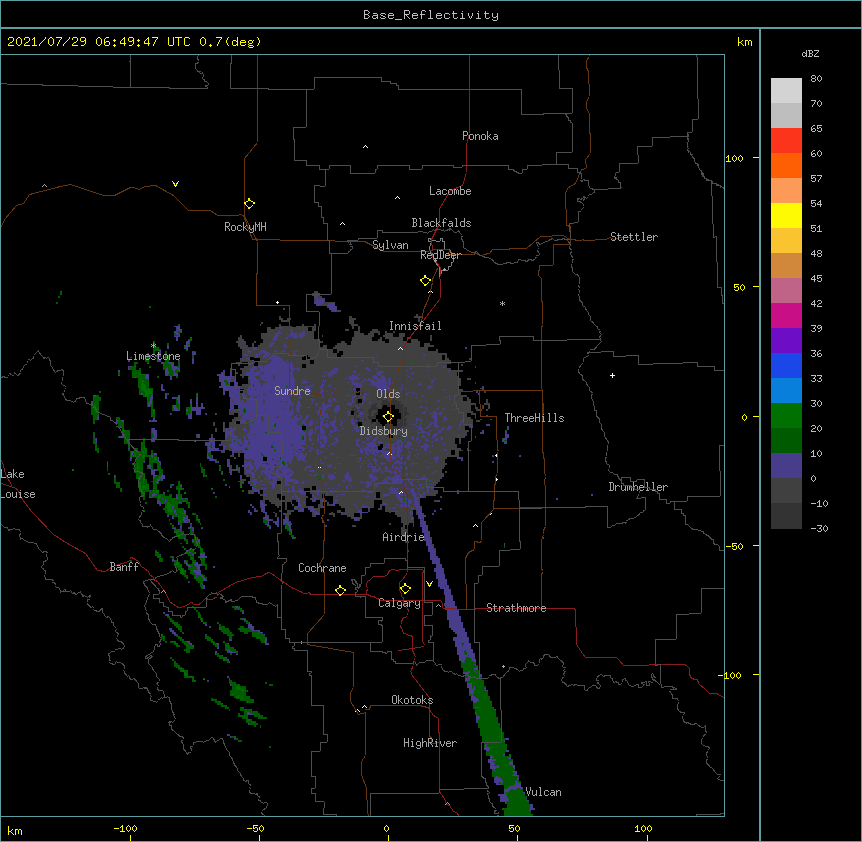
Task: Click the ThreeHills label
Action: coord(534,418)
